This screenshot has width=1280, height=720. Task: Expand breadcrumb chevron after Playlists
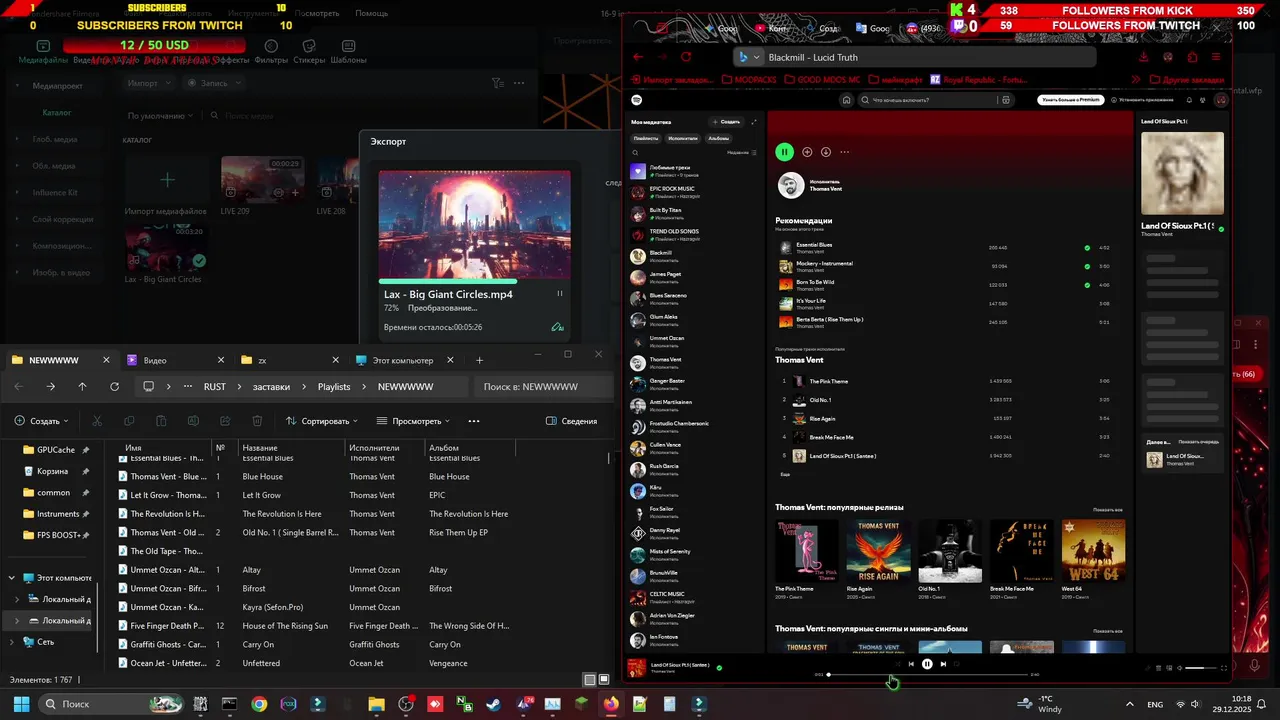point(364,386)
